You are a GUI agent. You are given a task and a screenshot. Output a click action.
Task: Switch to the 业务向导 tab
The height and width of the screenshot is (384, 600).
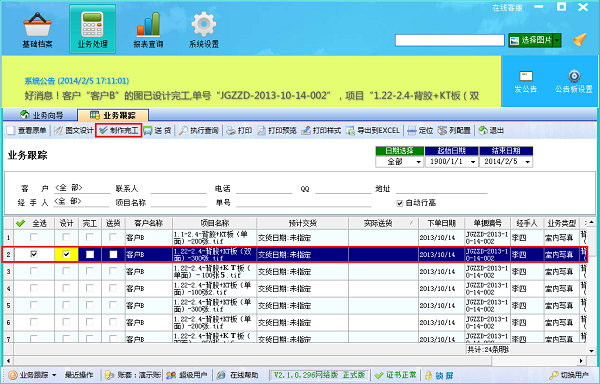[x=42, y=115]
